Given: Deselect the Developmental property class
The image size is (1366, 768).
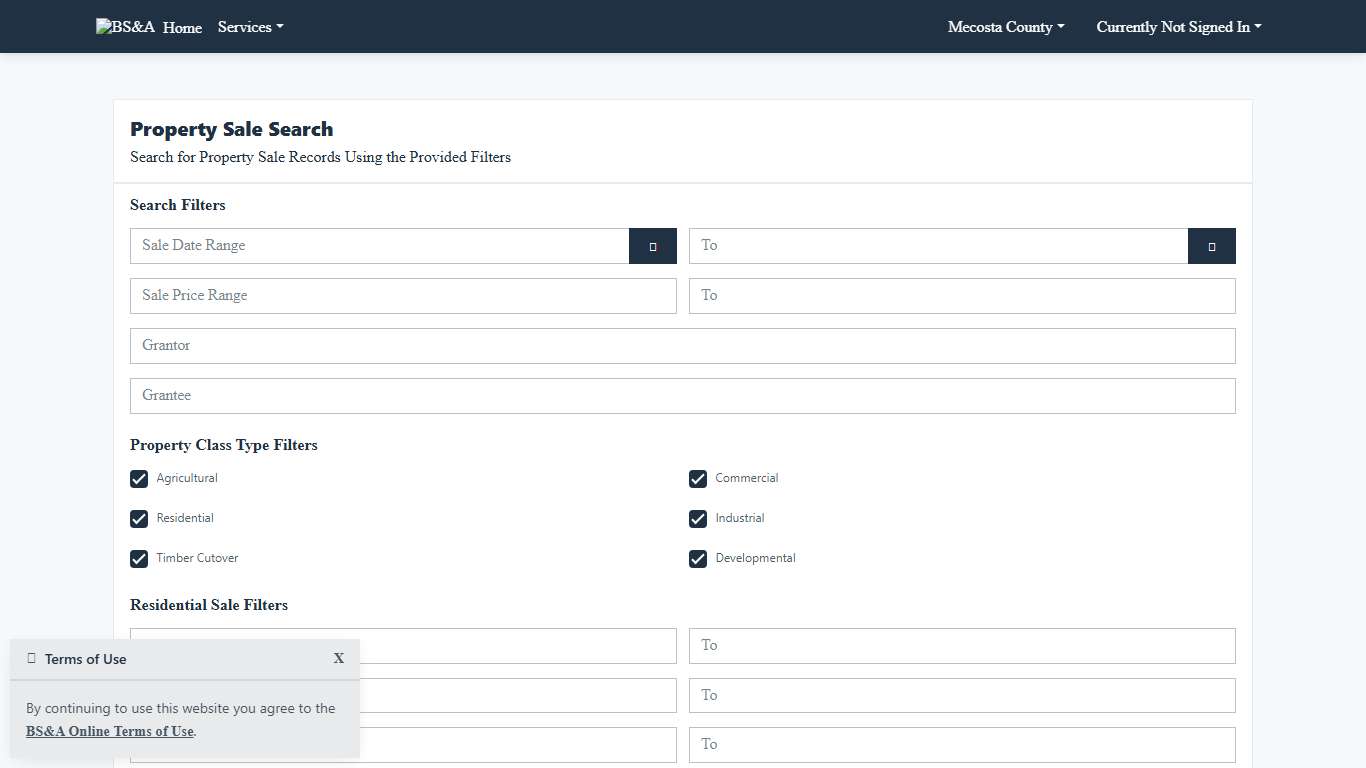Looking at the screenshot, I should [698, 559].
